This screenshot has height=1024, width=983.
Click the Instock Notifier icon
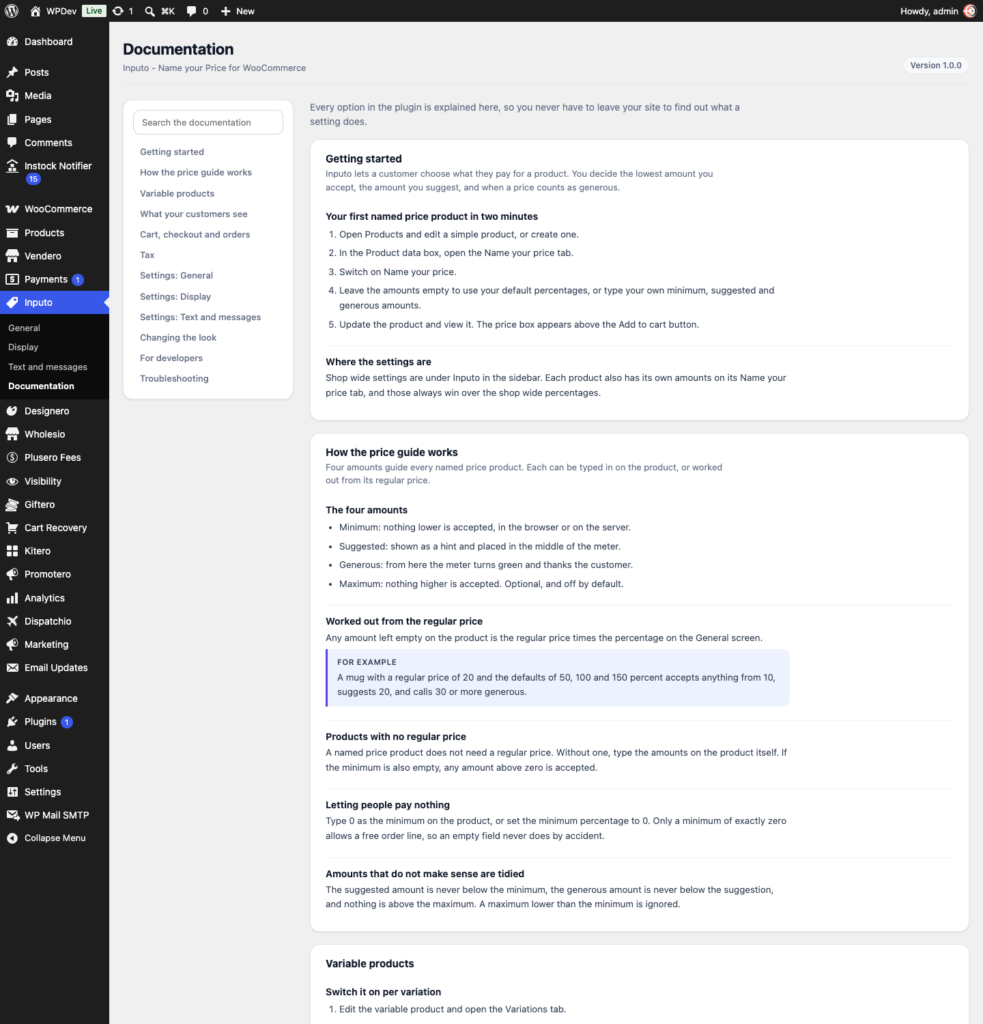(x=12, y=166)
